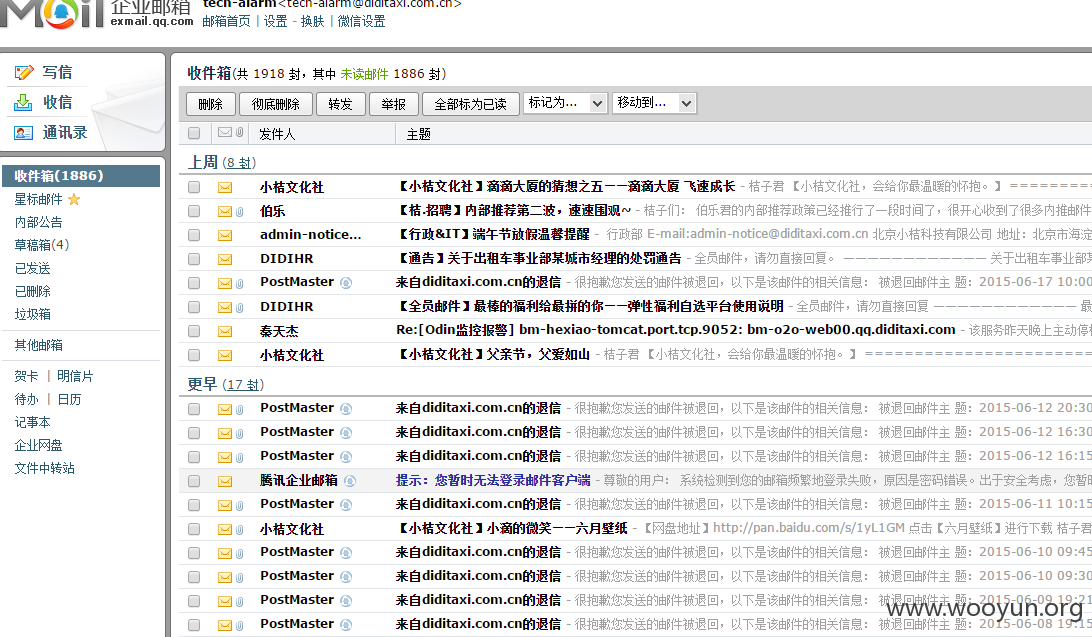This screenshot has width=1092, height=637.
Task: Click 设置 link at top
Action: click(x=275, y=22)
